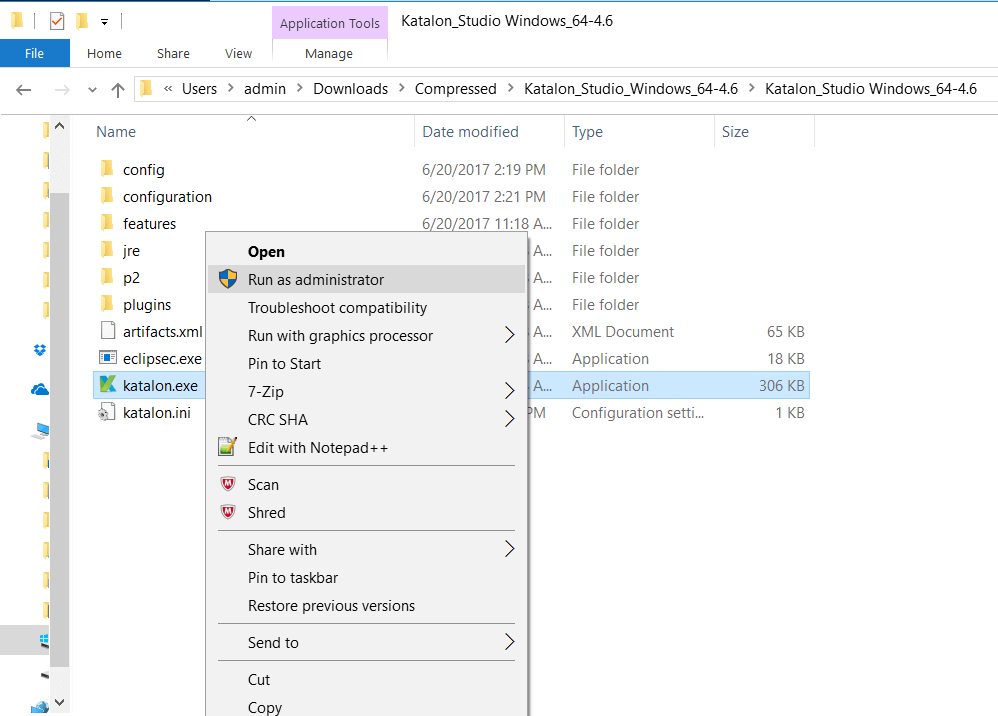Open OneDrive in the navigation pane
Image resolution: width=998 pixels, height=716 pixels.
pyautogui.click(x=39, y=389)
